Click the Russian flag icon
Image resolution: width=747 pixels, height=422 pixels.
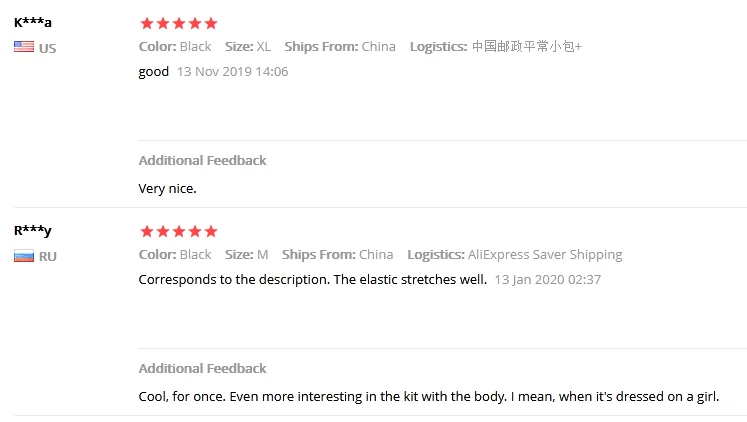(x=24, y=256)
